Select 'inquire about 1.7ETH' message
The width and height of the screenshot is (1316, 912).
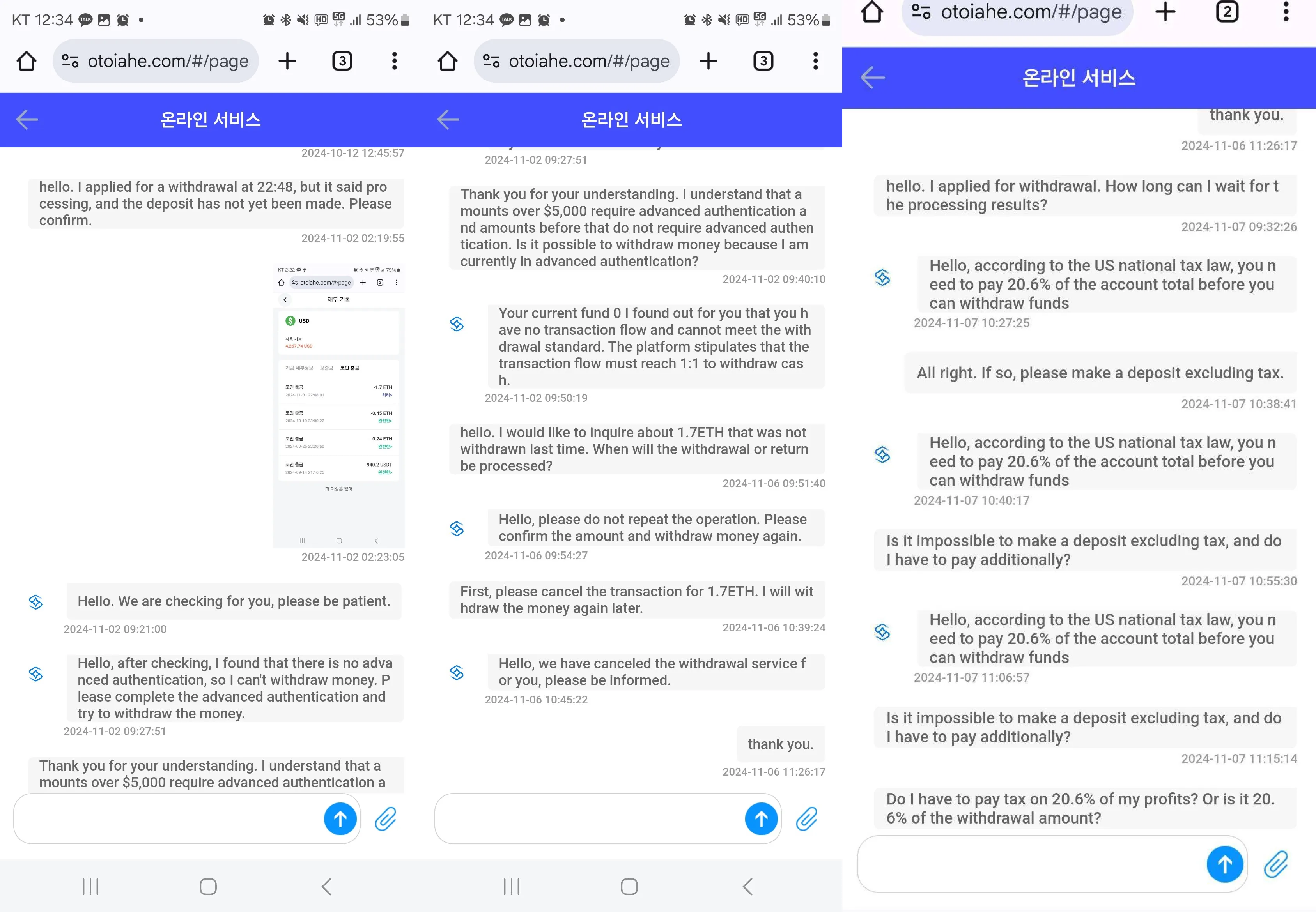point(637,449)
